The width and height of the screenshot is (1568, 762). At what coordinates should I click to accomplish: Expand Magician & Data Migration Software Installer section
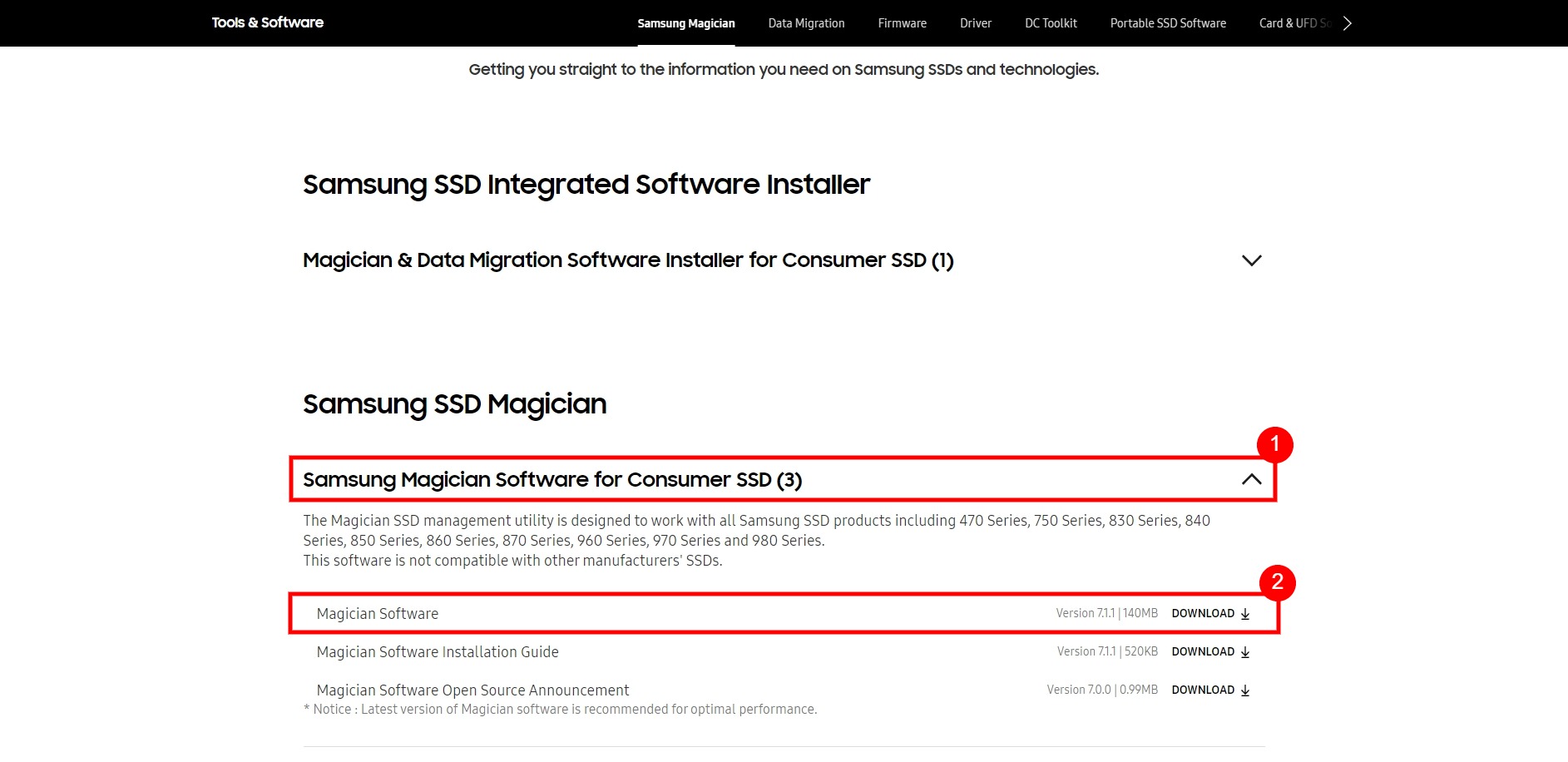(1251, 260)
